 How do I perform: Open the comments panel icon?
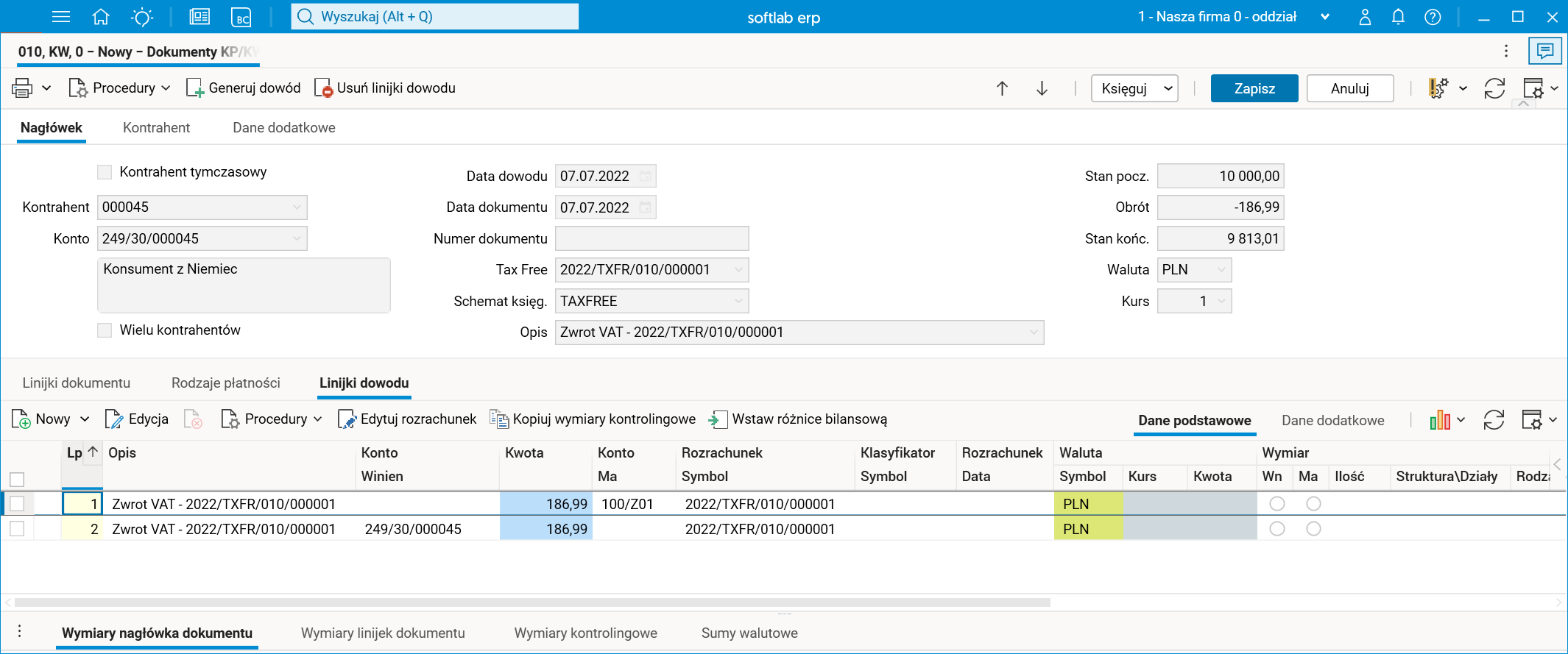point(1544,51)
